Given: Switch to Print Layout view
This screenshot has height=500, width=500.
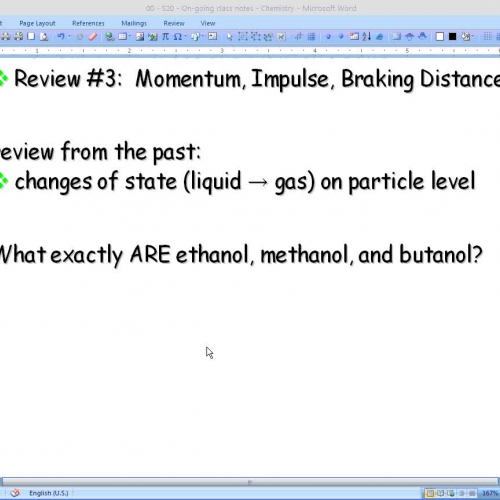Looking at the screenshot, I should (430, 493).
